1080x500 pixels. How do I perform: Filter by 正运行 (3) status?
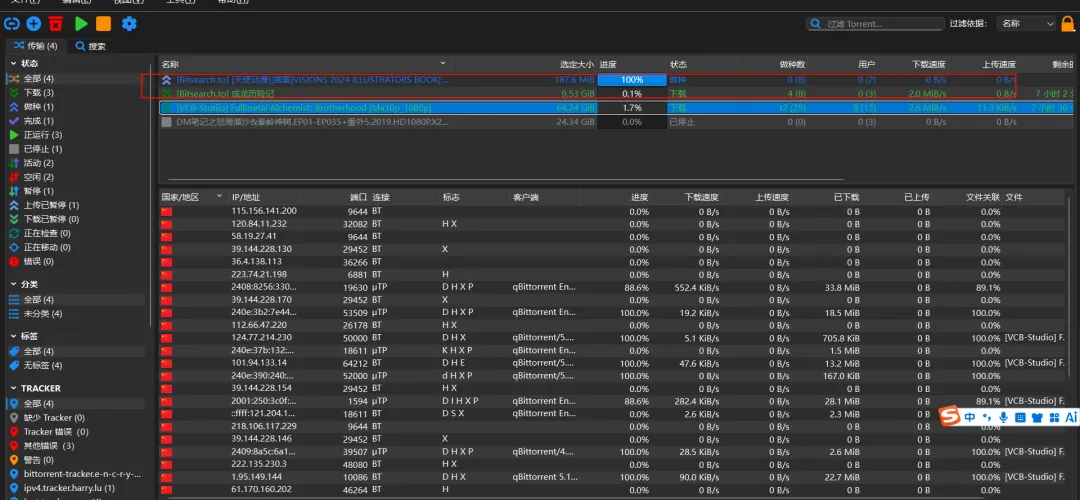point(76,135)
